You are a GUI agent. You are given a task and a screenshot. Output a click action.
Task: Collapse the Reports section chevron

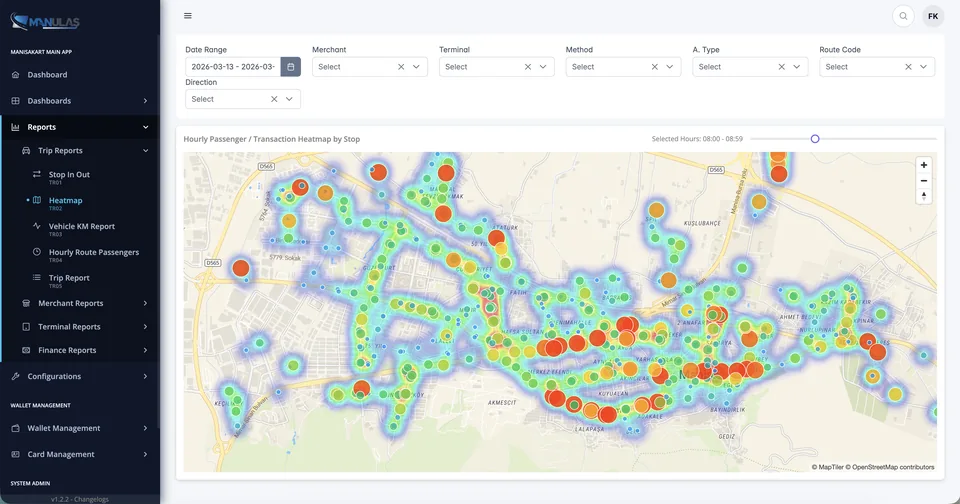tap(145, 127)
